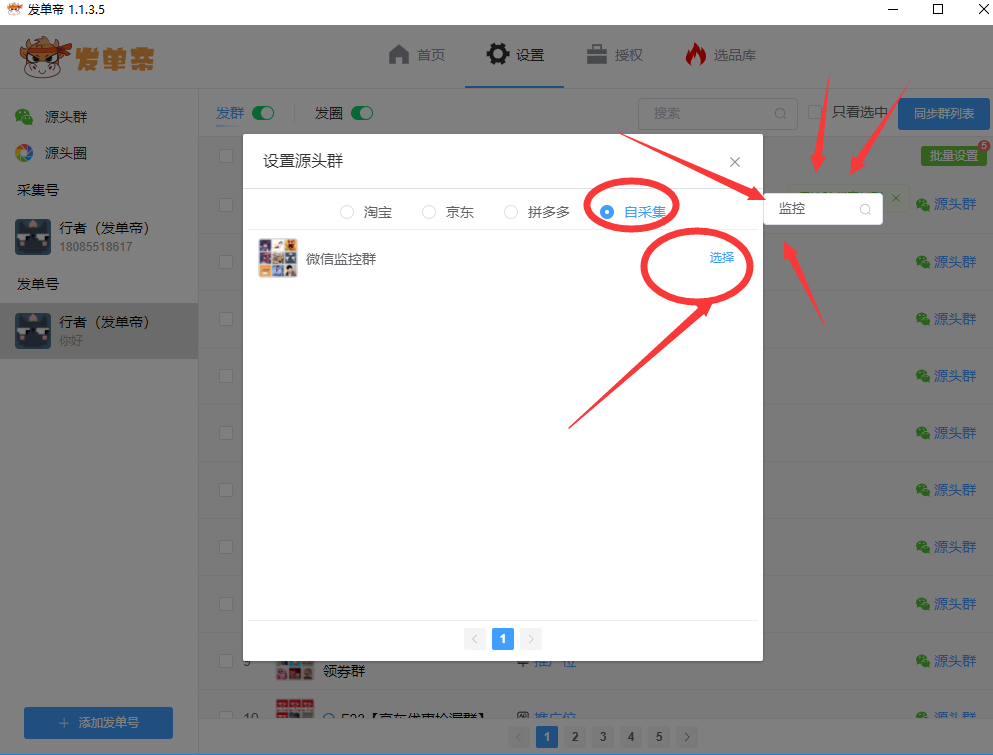Switch to the 发群 tab label
This screenshot has height=755, width=993.
(230, 113)
